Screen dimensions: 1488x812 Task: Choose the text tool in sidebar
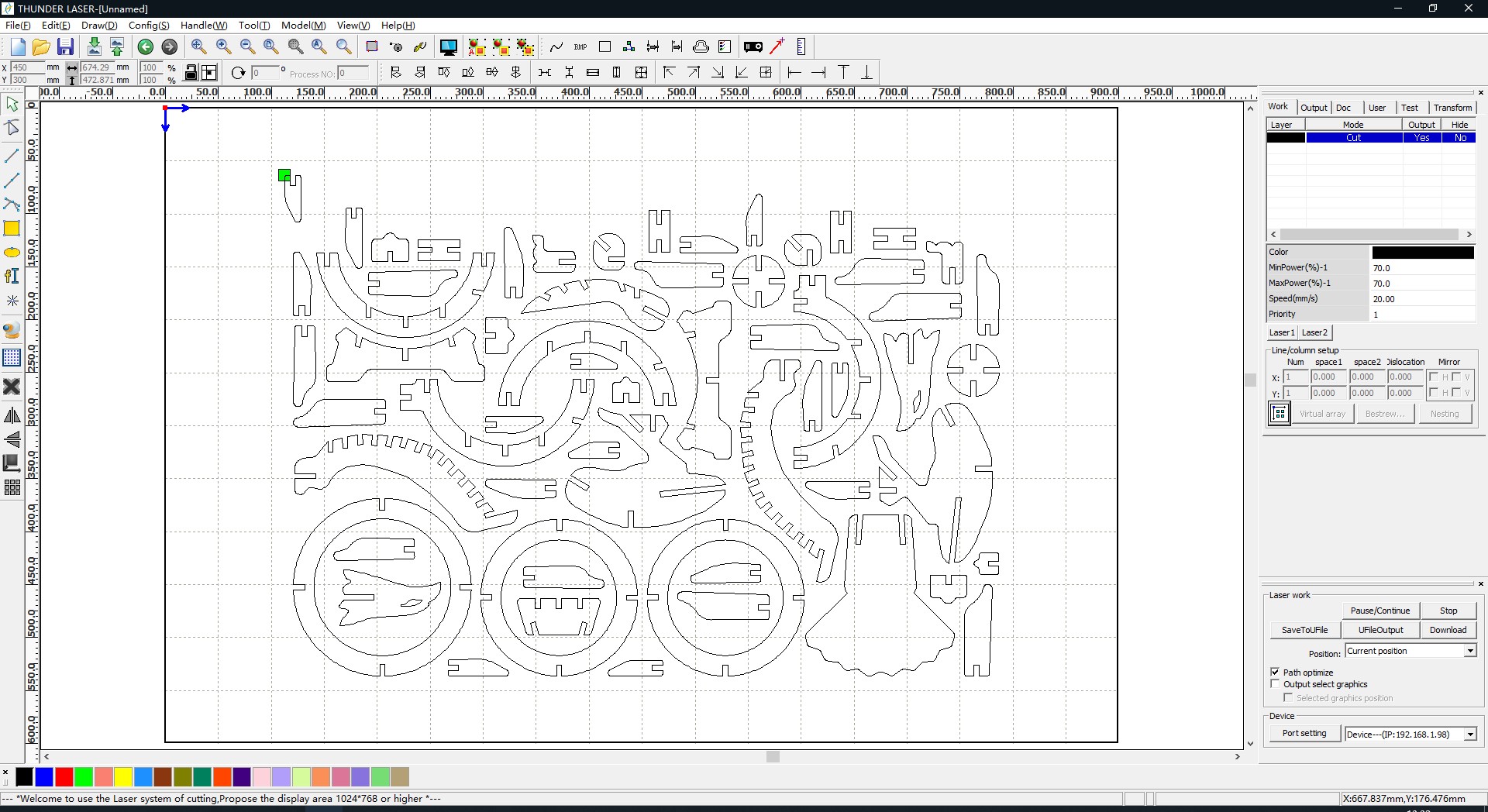[12, 277]
